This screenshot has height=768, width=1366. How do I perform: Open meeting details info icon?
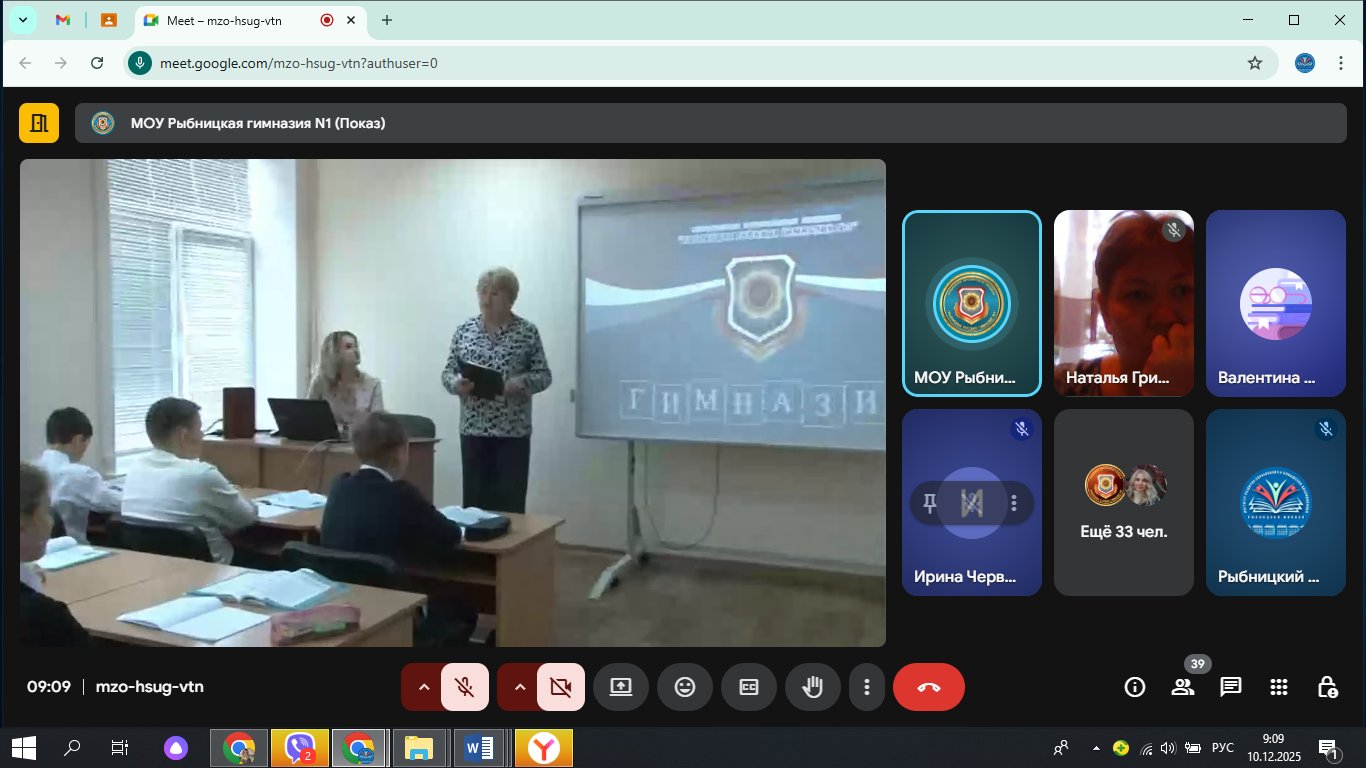(x=1135, y=687)
